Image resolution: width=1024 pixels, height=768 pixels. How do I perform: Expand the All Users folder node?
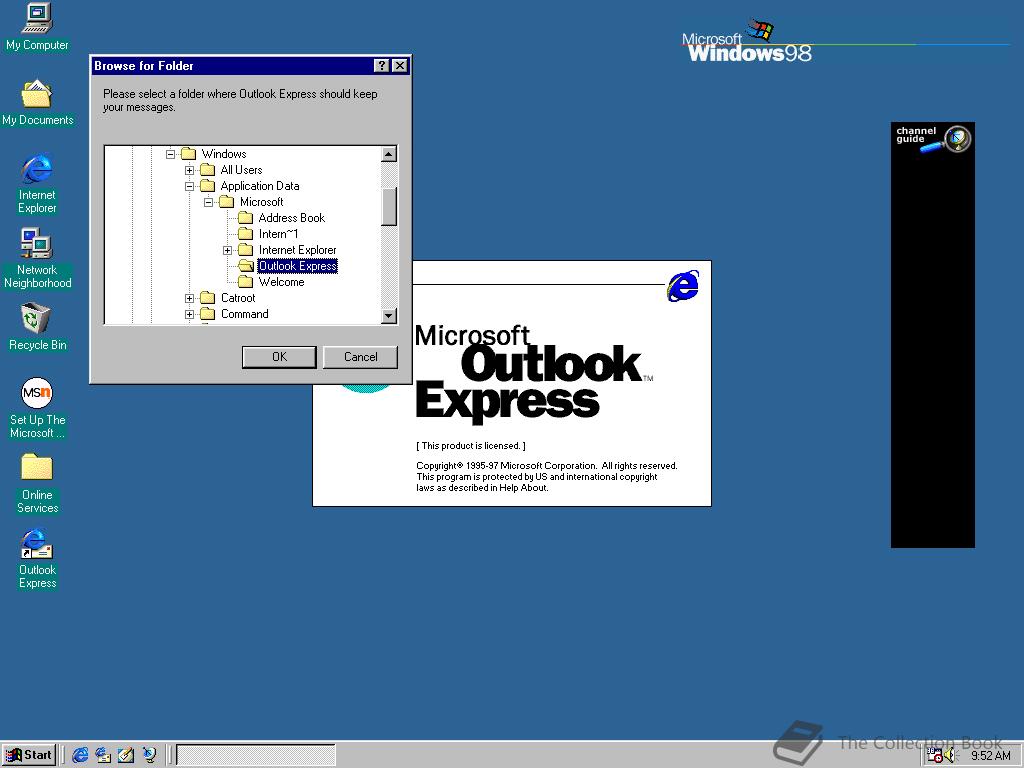(x=189, y=170)
